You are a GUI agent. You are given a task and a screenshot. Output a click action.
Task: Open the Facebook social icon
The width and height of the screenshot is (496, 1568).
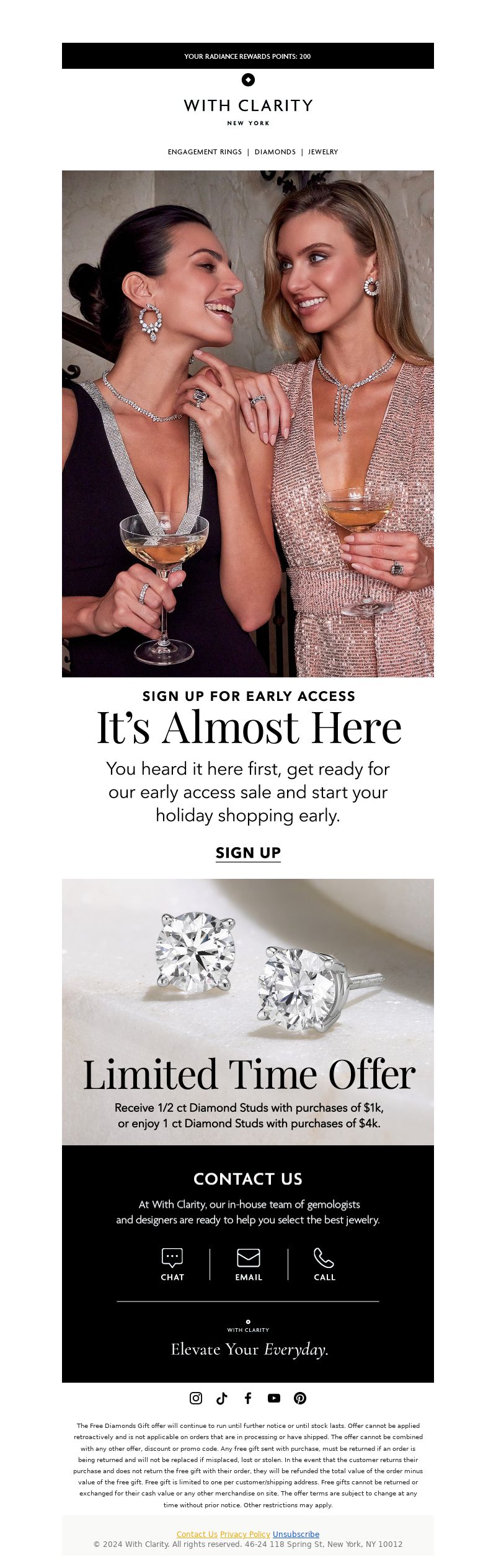pyautogui.click(x=248, y=1398)
